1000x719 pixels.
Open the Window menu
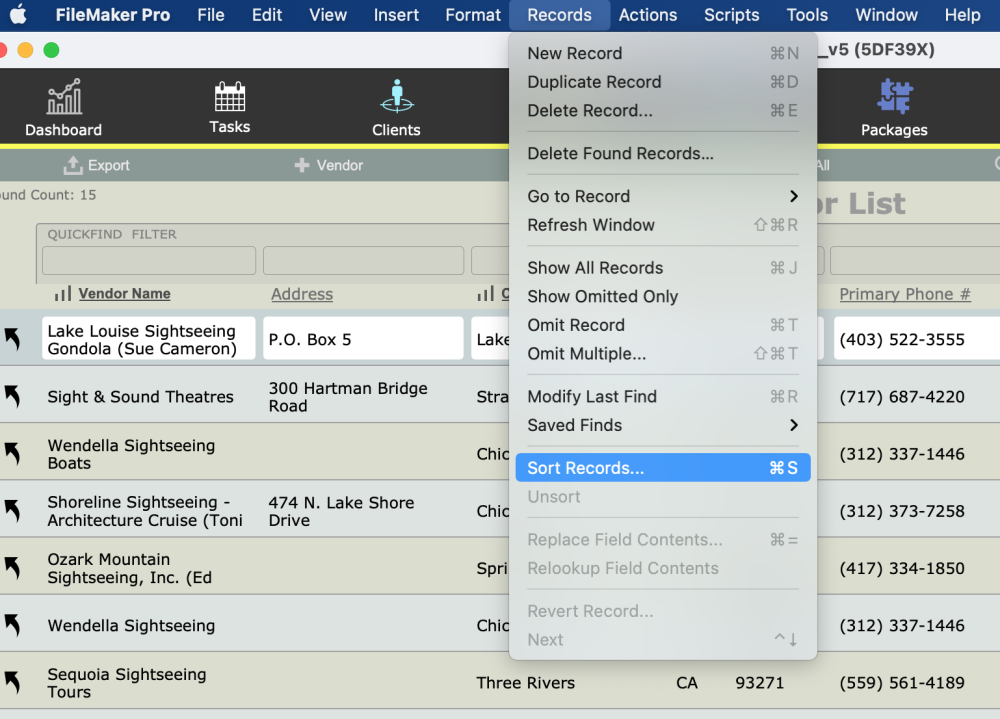coord(886,15)
